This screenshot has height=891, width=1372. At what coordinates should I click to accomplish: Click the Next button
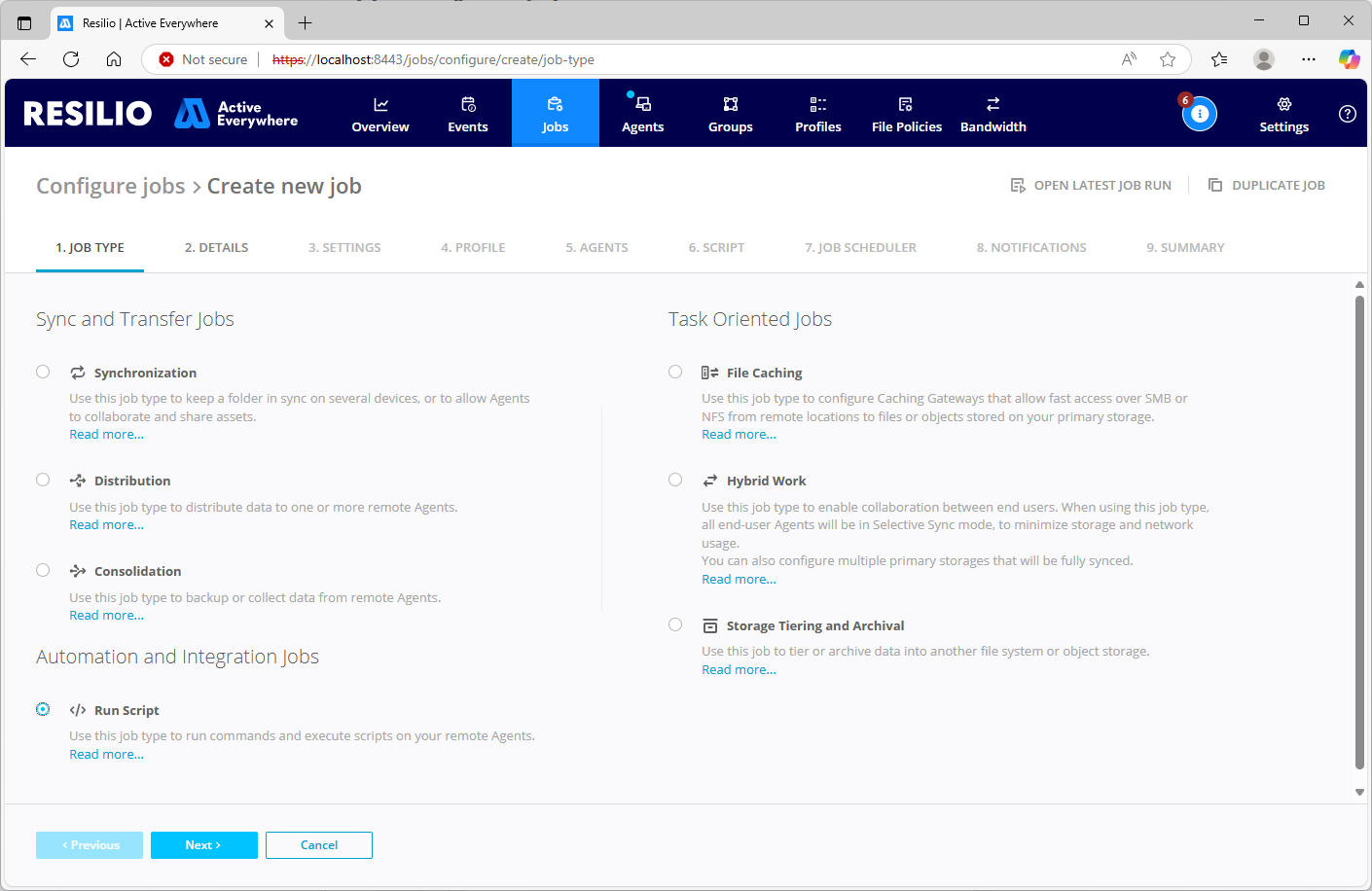click(203, 845)
